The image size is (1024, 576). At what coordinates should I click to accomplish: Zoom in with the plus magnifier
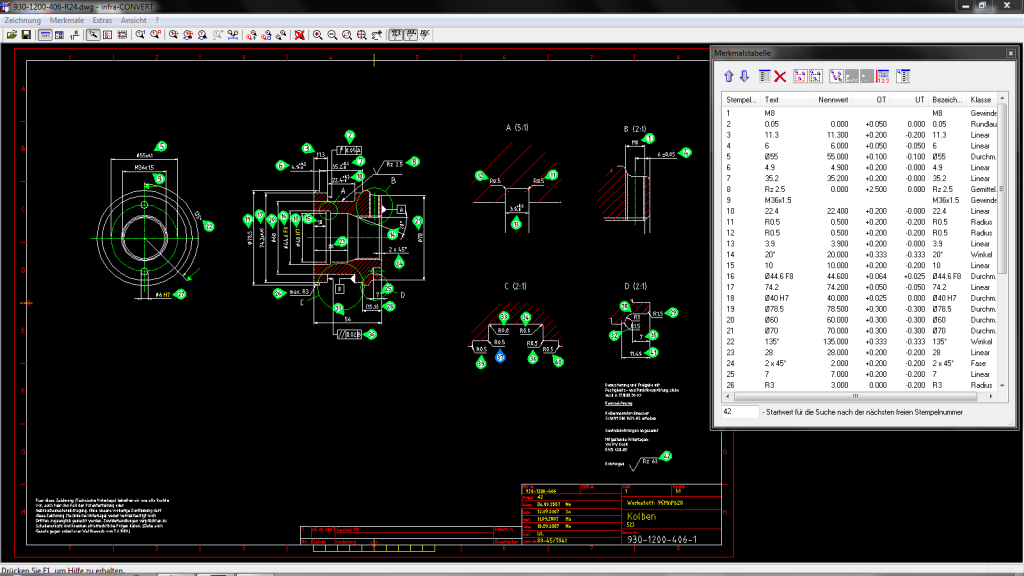[x=317, y=35]
